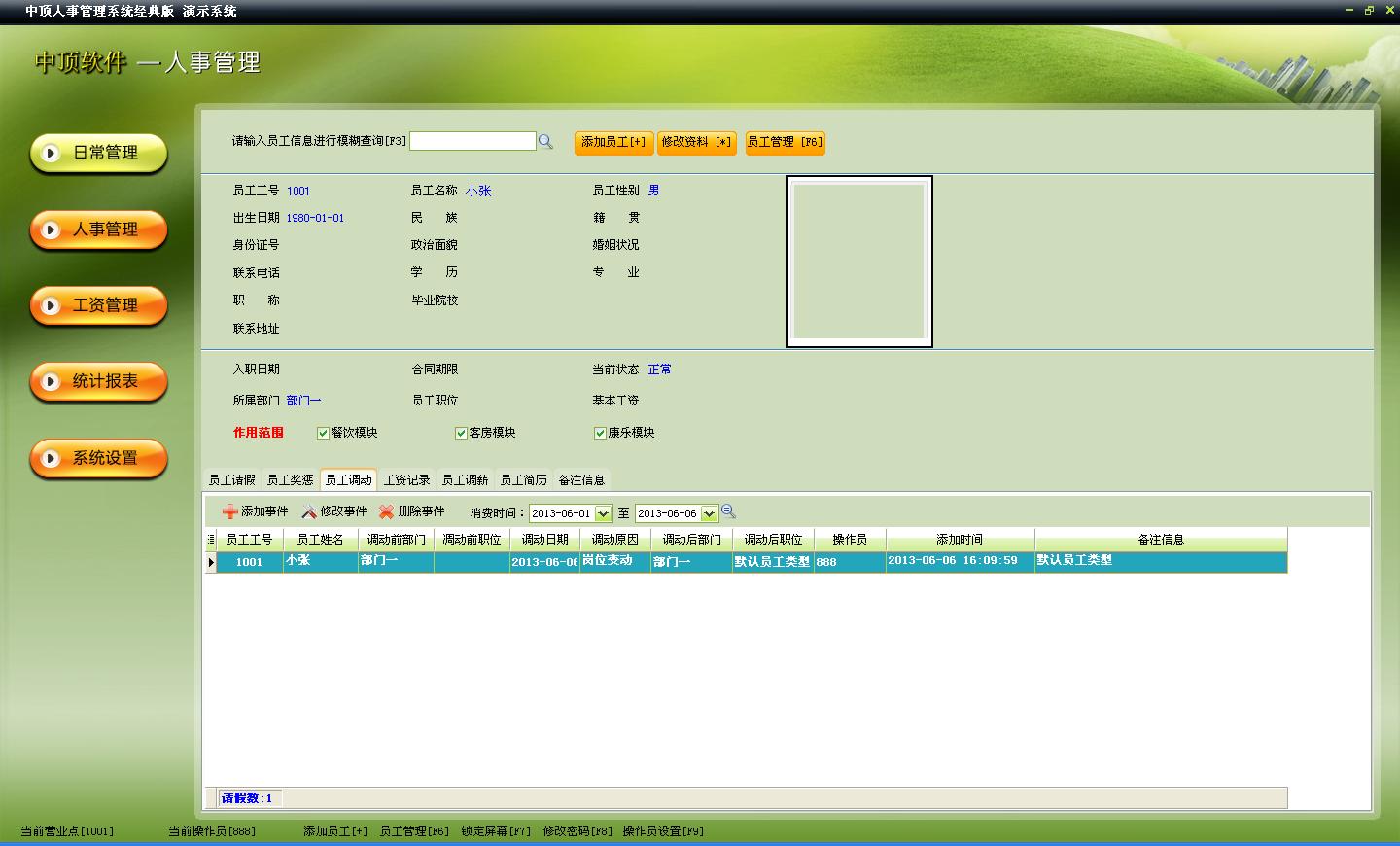Sort by the 调动日期 column header

(545, 540)
